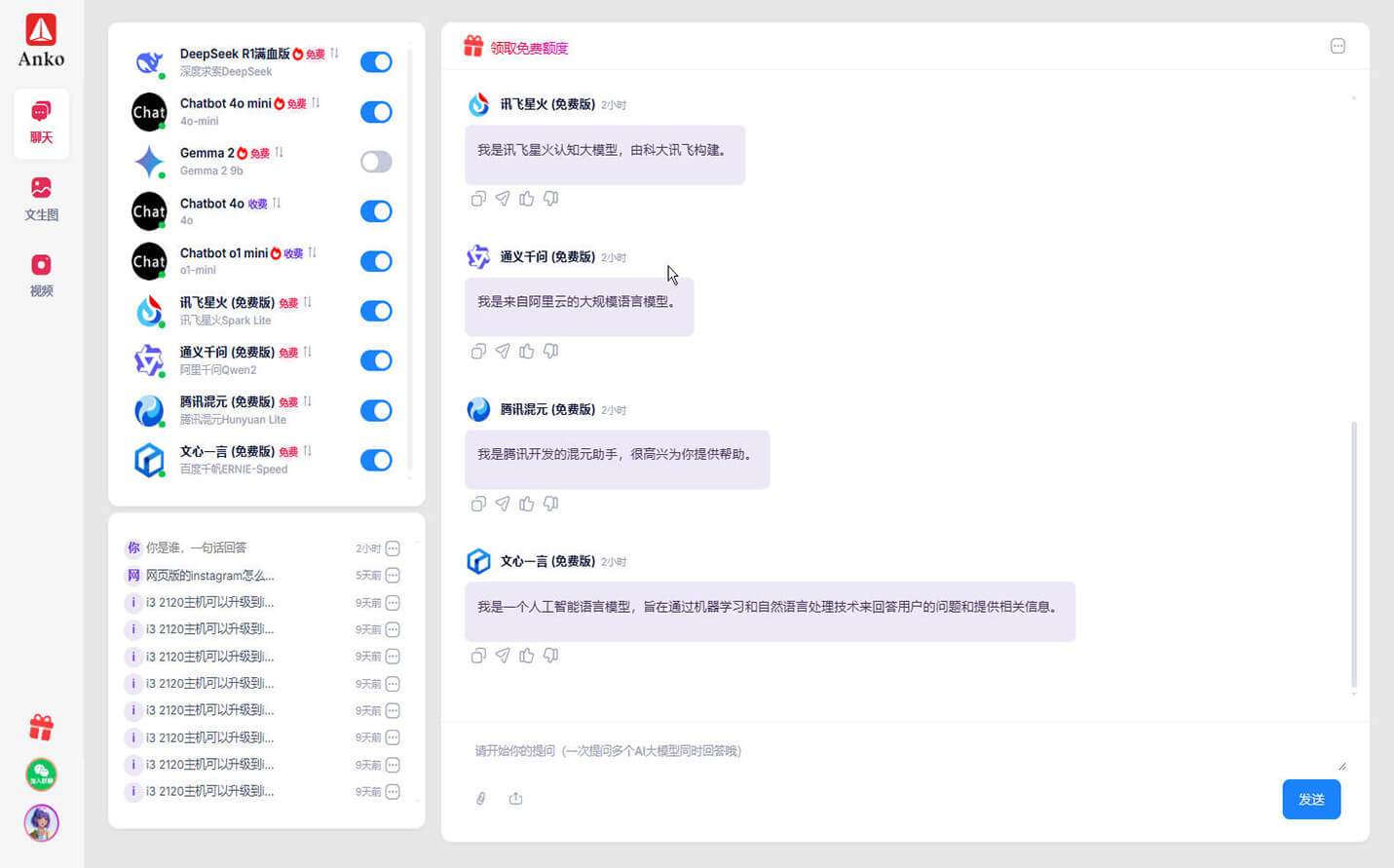1394x868 pixels.
Task: Open options menu for 网页版的instagram conversation
Action: 393,576
